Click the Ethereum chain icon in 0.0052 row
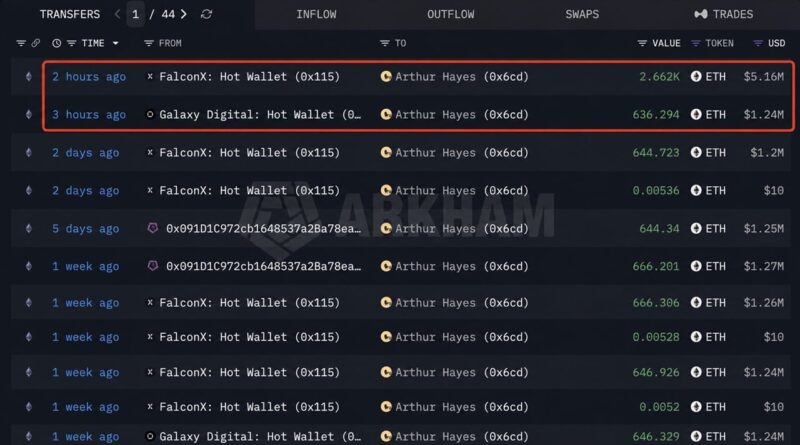This screenshot has width=800, height=445. click(29, 407)
